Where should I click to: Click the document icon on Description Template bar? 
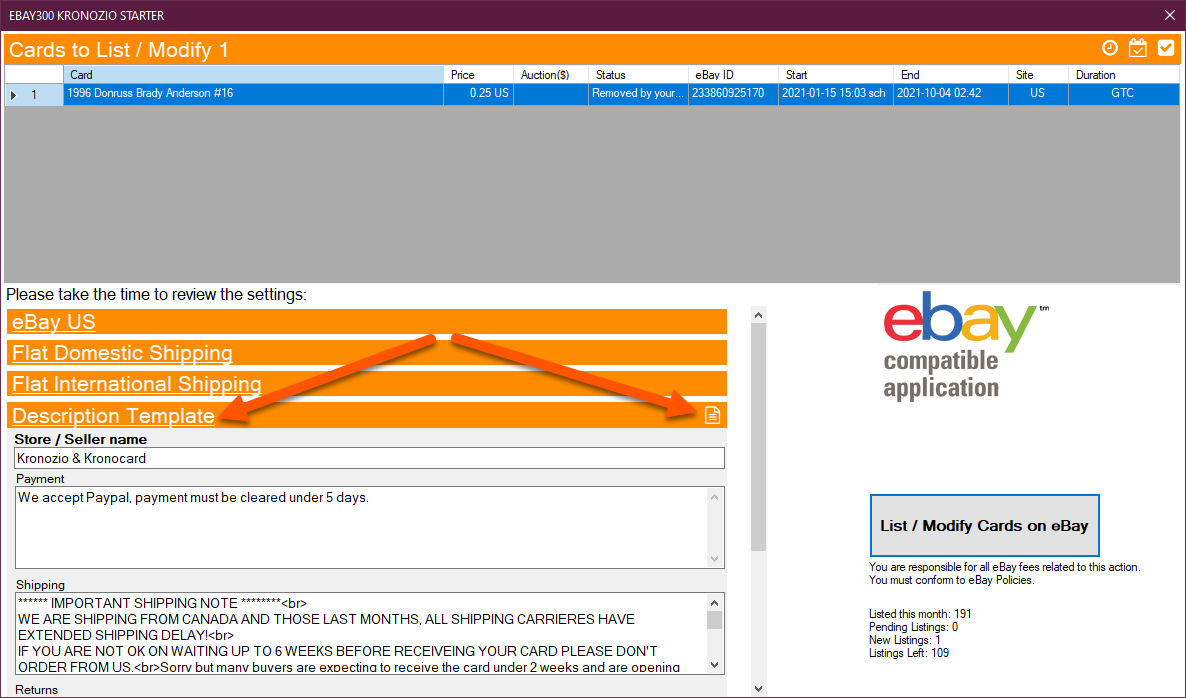pos(713,415)
